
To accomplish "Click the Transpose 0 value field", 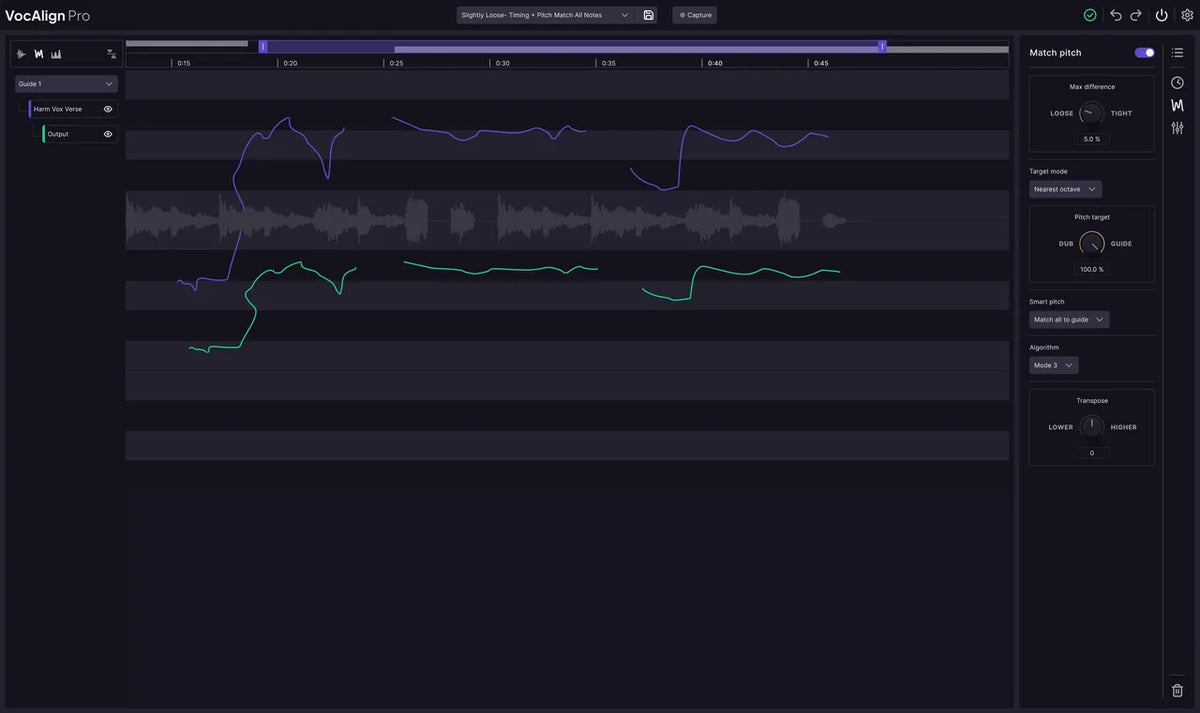I will click(1092, 453).
